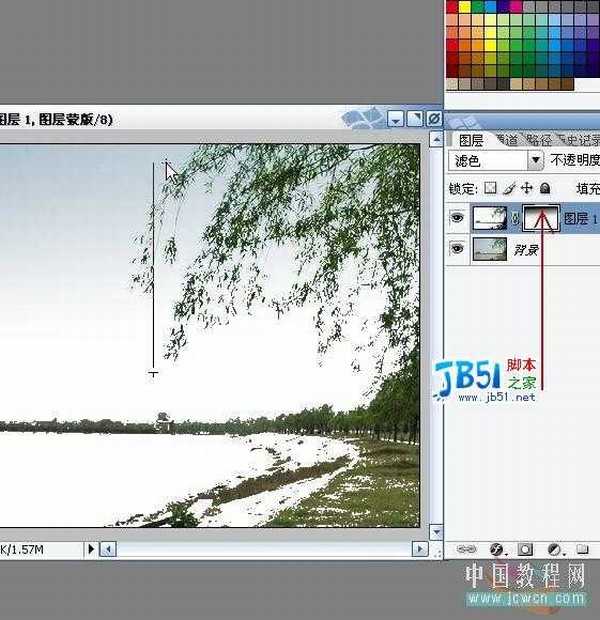Toggle lock transparent pixels icon
Viewport: 600px width, 620px height.
490,188
